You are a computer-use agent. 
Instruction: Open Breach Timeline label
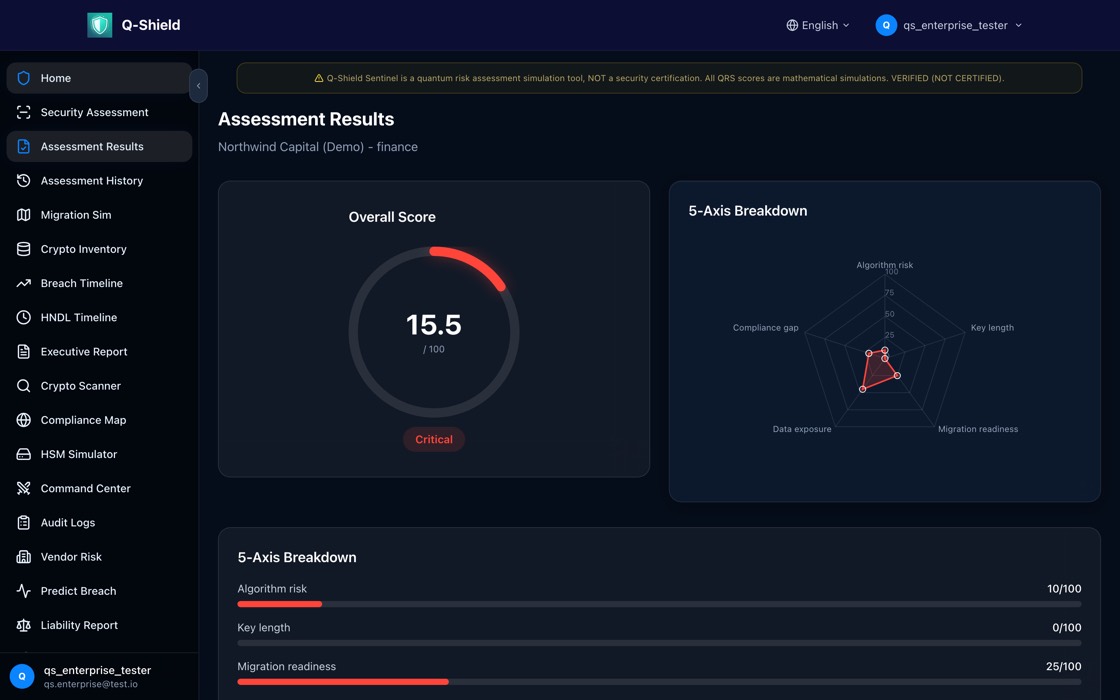click(x=81, y=284)
